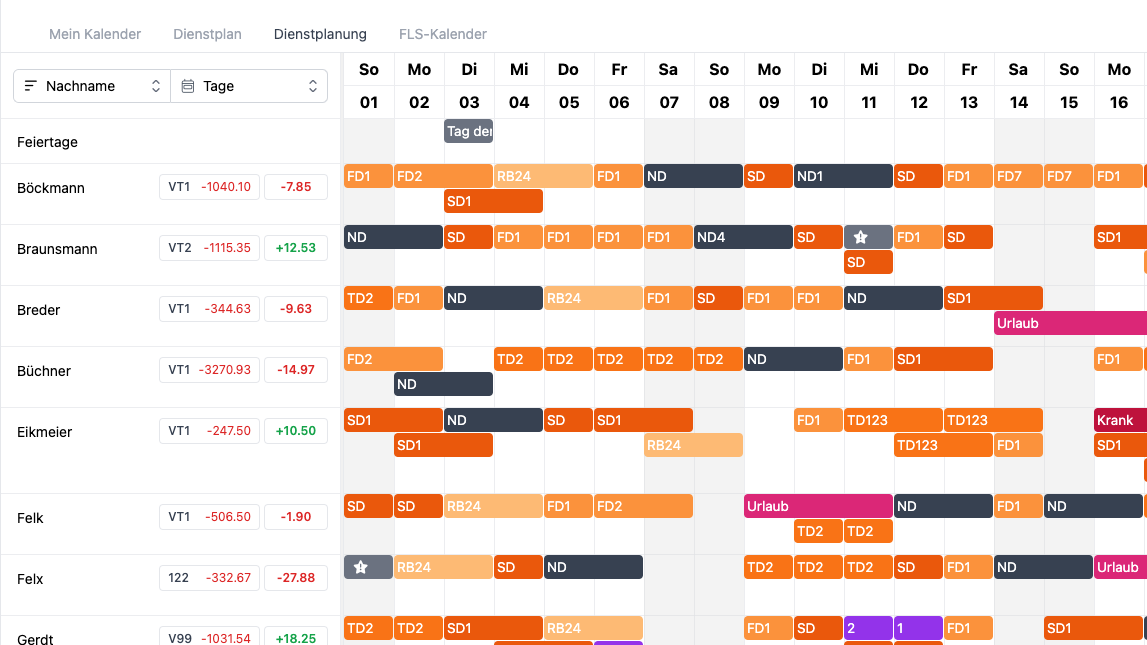Screen dimensions: 1147x645
Task: Click Büchner's red -14.97 badge
Action: pyautogui.click(x=295, y=370)
